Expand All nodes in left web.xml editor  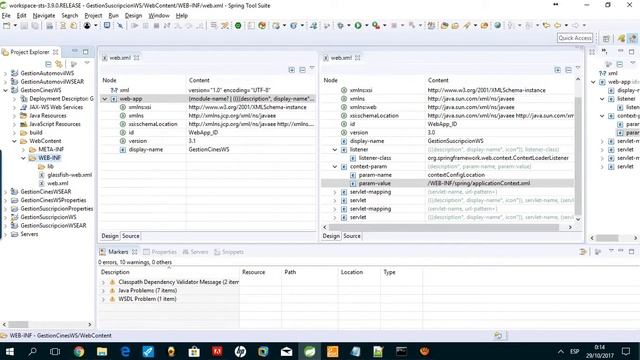click(x=291, y=70)
